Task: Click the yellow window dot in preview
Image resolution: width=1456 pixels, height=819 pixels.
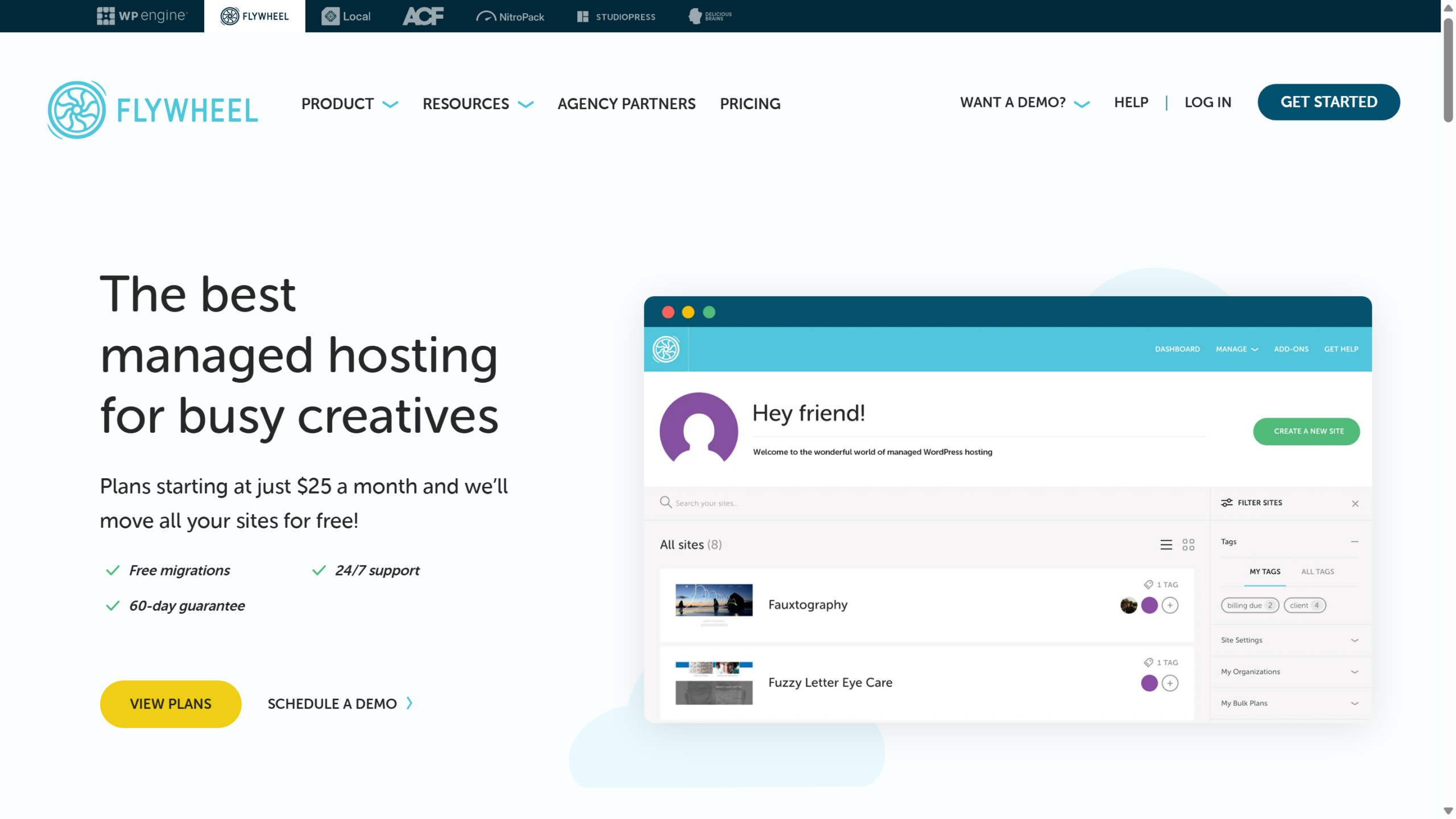Action: click(688, 312)
